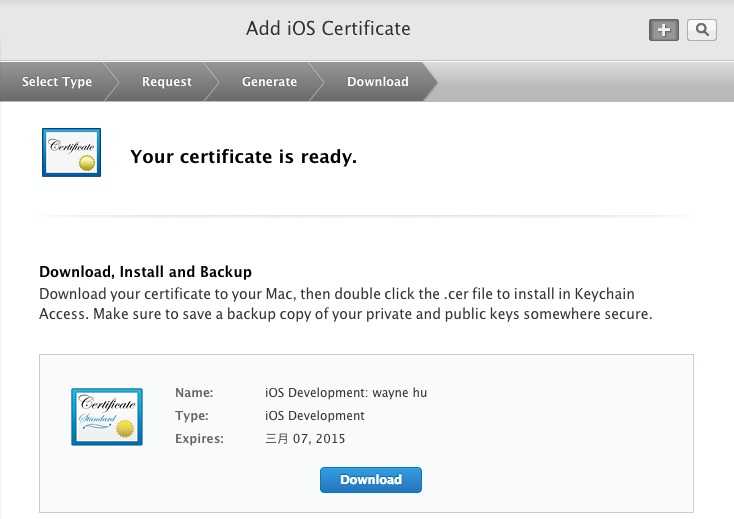Go back to the Request step
734x519 pixels.
pos(166,82)
